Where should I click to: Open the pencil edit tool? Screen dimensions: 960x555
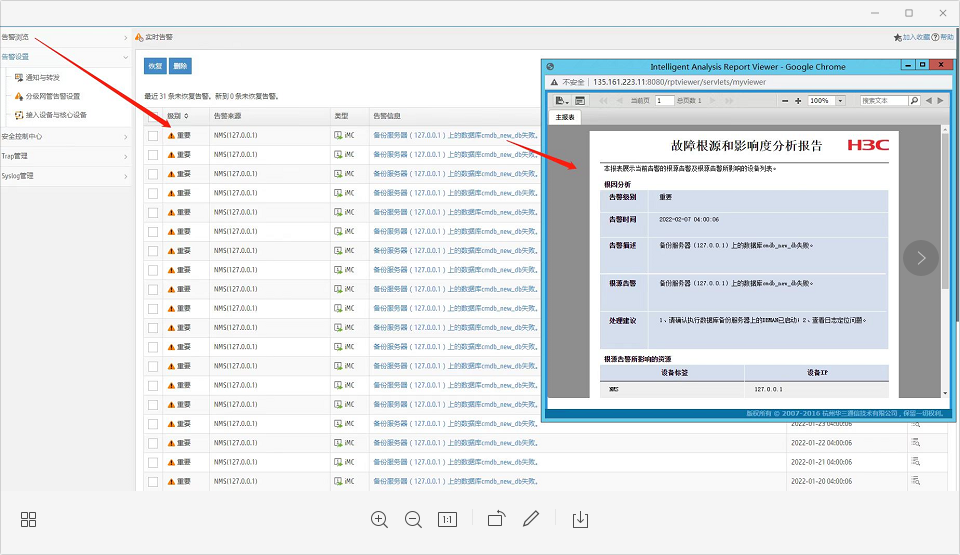click(531, 519)
